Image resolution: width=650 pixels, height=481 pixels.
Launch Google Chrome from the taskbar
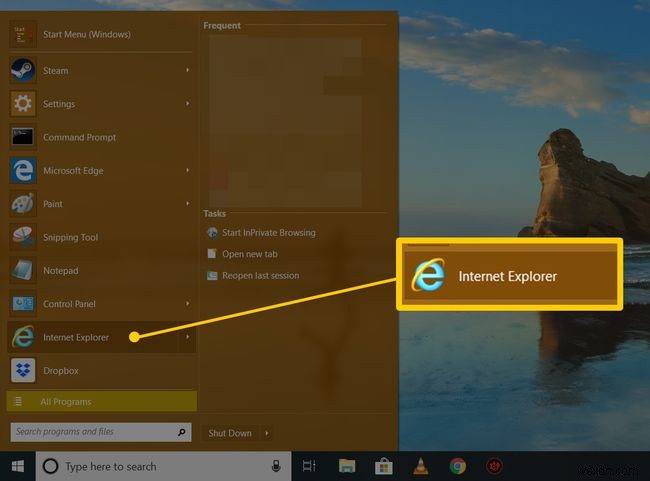click(458, 466)
